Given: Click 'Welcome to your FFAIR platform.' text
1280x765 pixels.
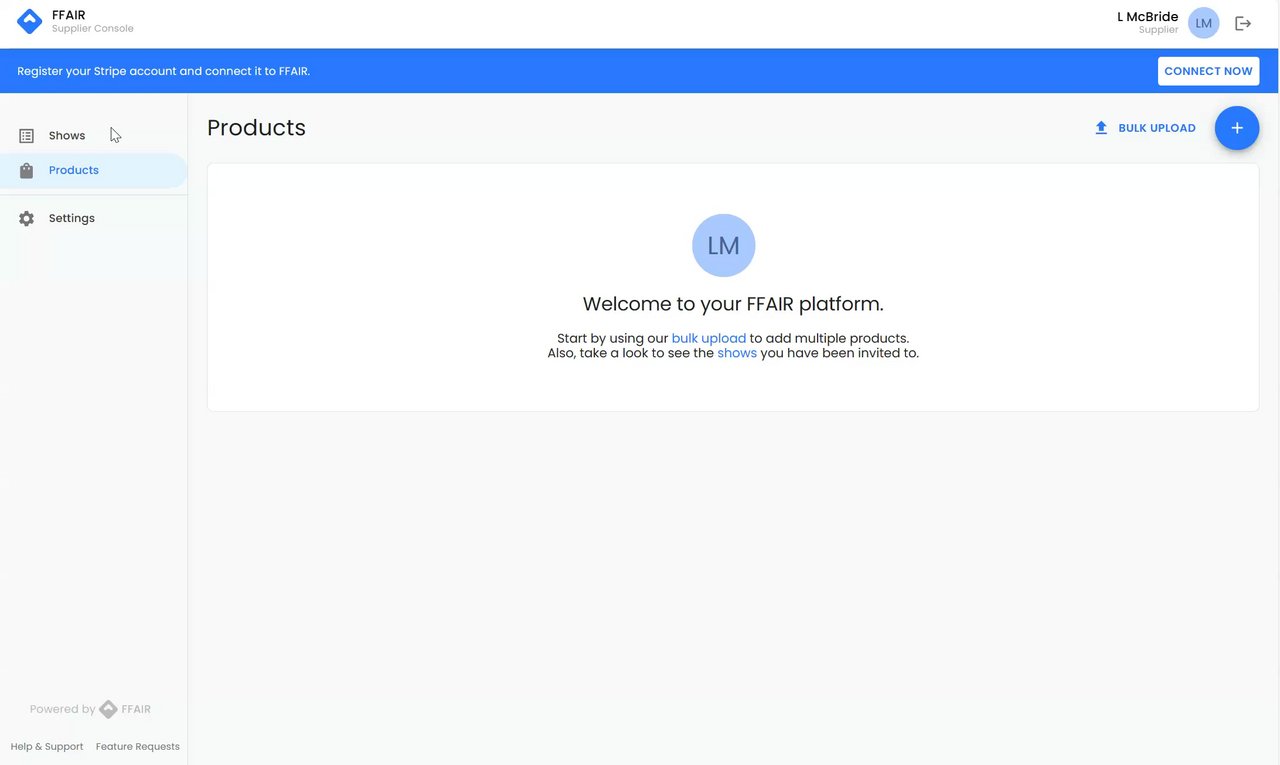Looking at the screenshot, I should [733, 304].
